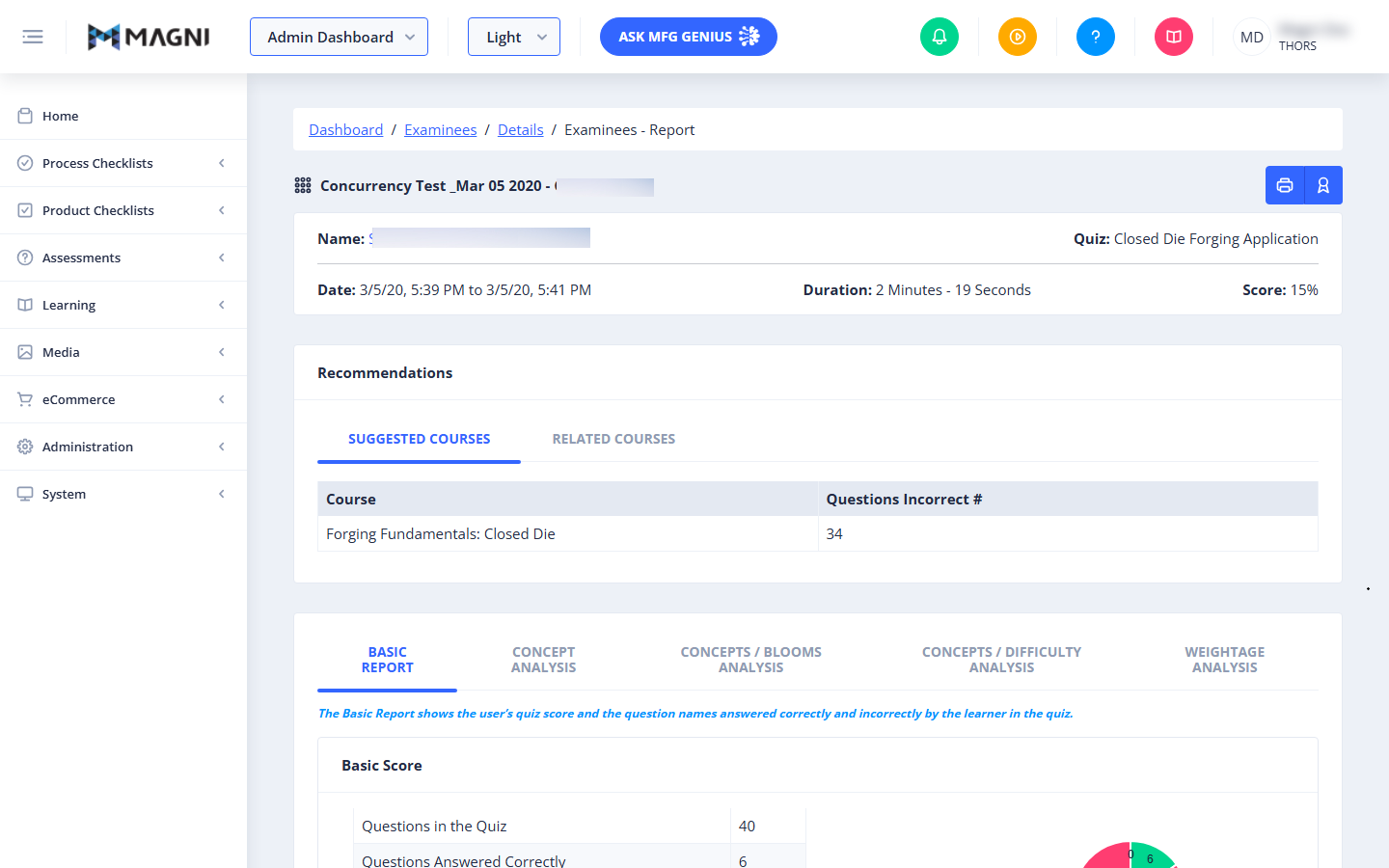Click the green slice of the pie chart
1389x868 pixels.
pyautogui.click(x=1153, y=857)
